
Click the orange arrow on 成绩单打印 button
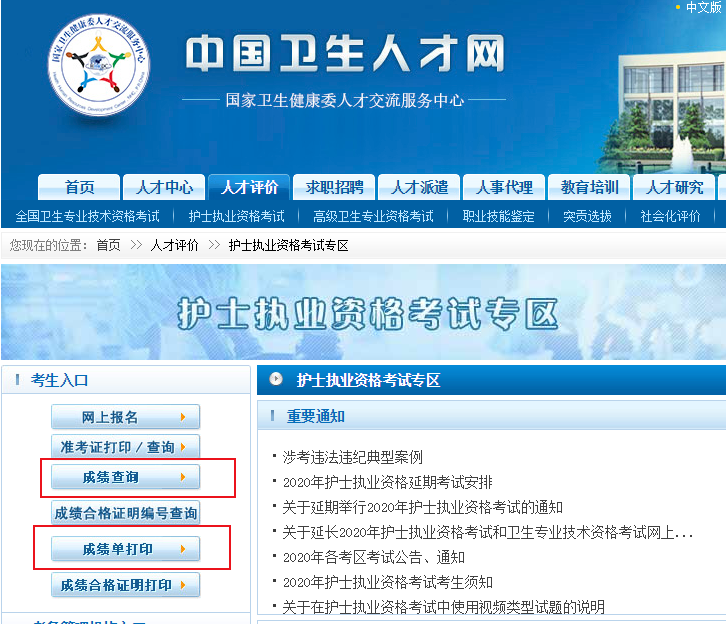coord(182,549)
